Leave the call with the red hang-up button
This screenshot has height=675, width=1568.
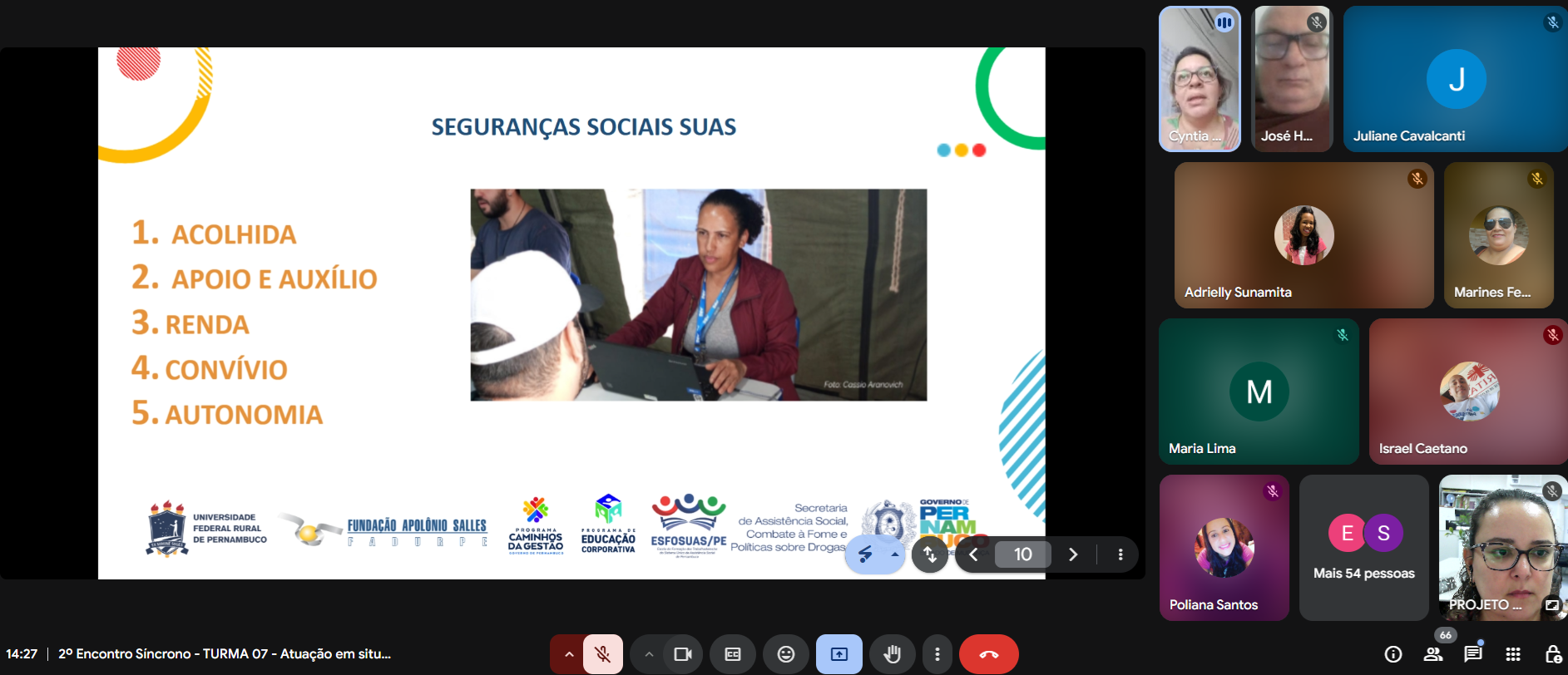989,654
